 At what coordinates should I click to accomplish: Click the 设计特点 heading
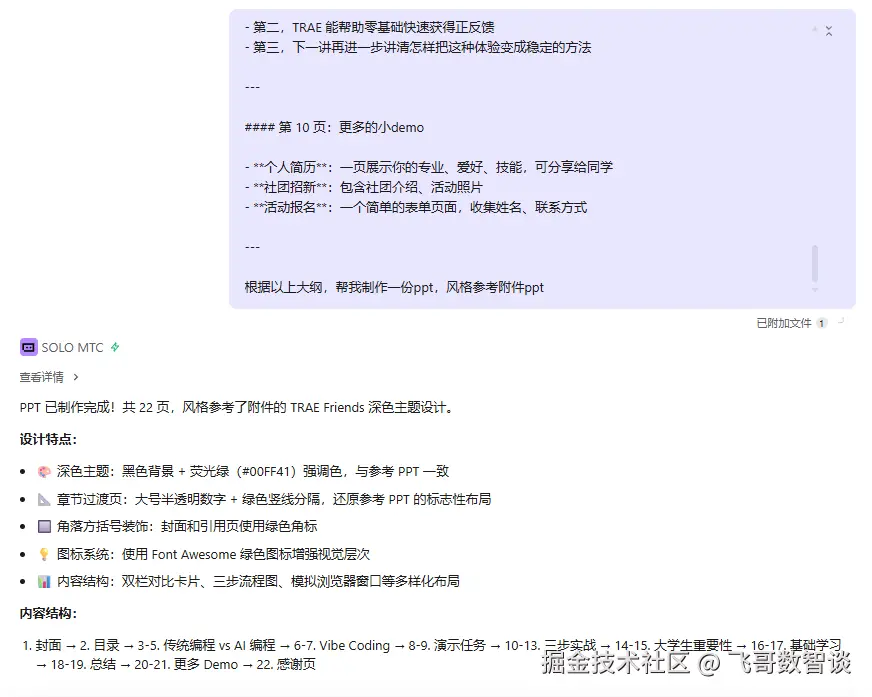click(48, 439)
